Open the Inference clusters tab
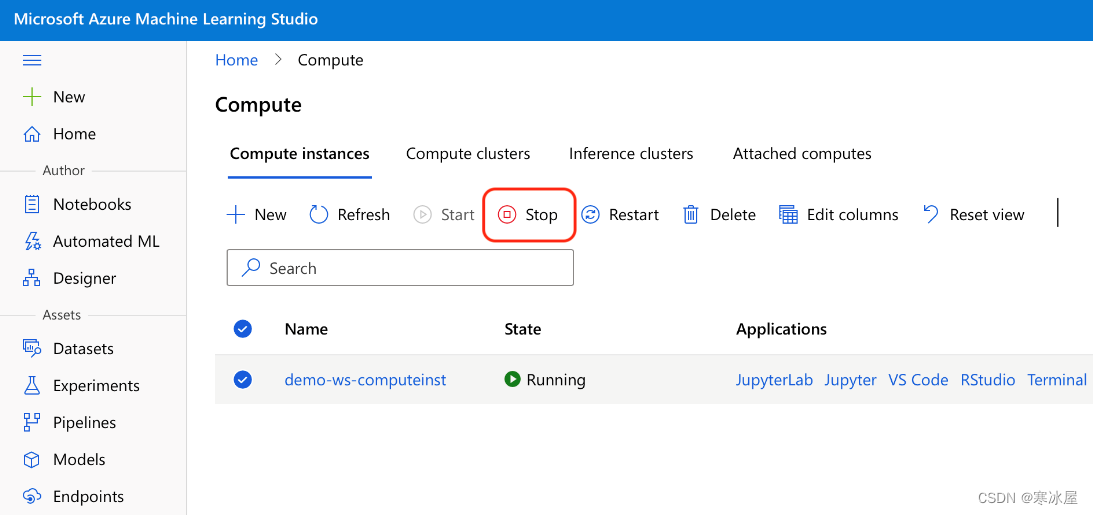1093x515 pixels. pyautogui.click(x=631, y=154)
